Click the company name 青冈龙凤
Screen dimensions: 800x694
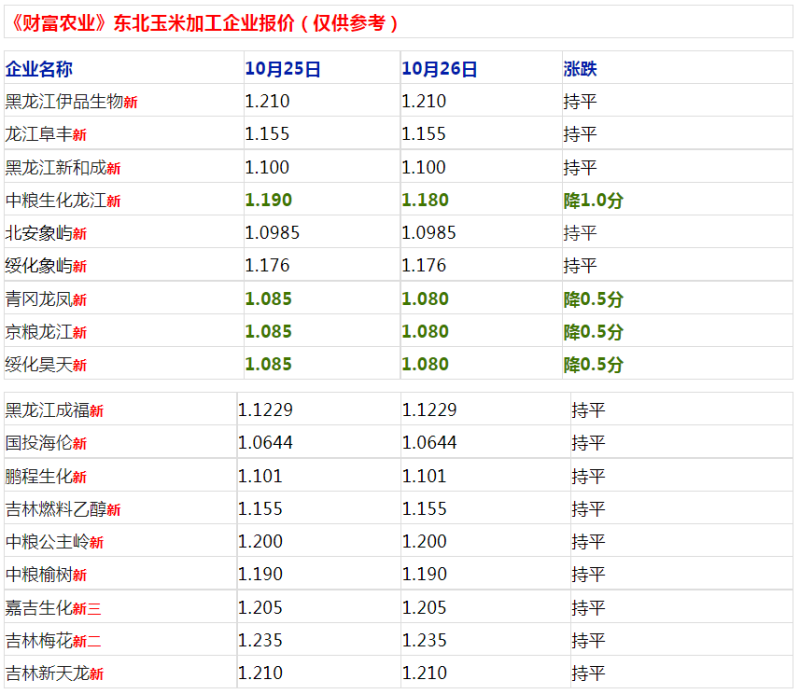point(39,299)
